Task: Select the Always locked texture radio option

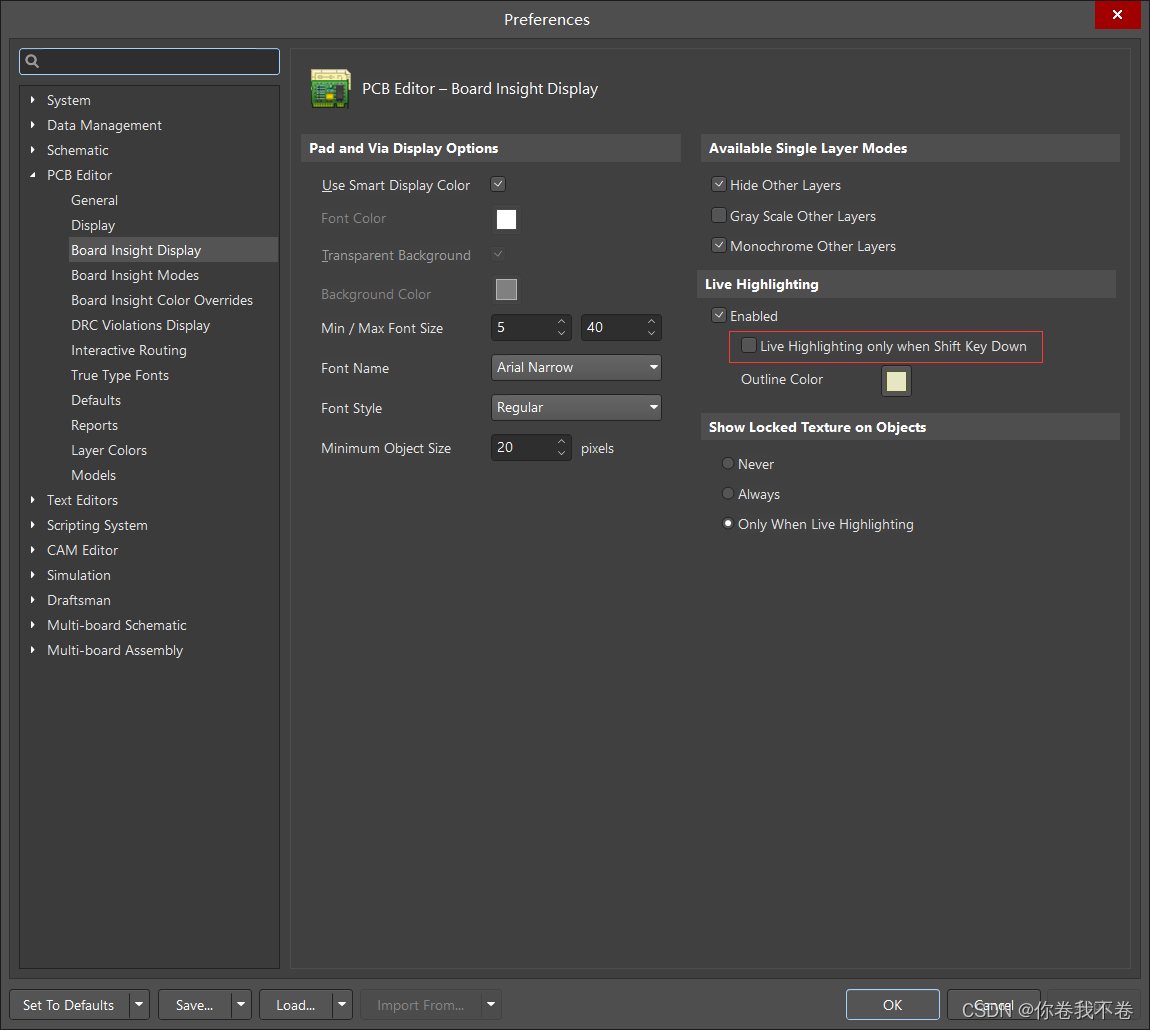Action: point(728,494)
